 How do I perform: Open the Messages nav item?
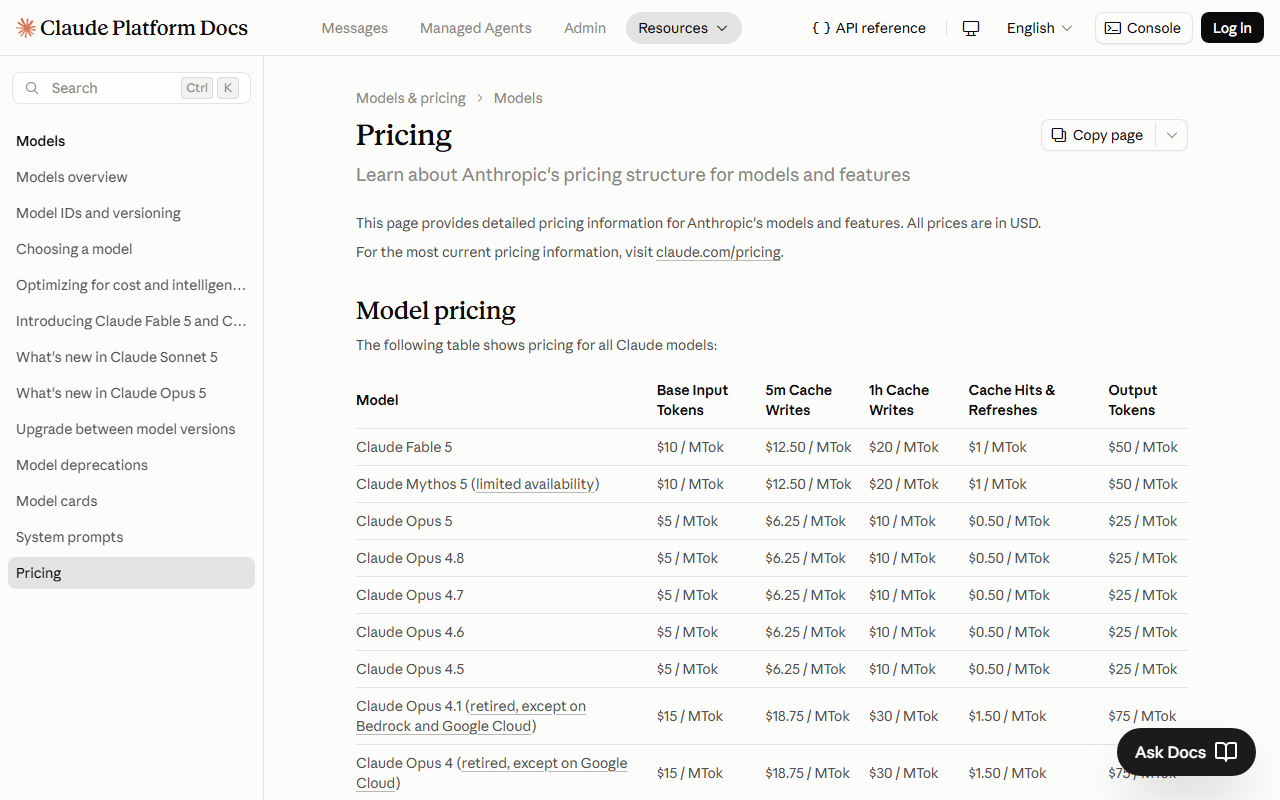tap(355, 28)
